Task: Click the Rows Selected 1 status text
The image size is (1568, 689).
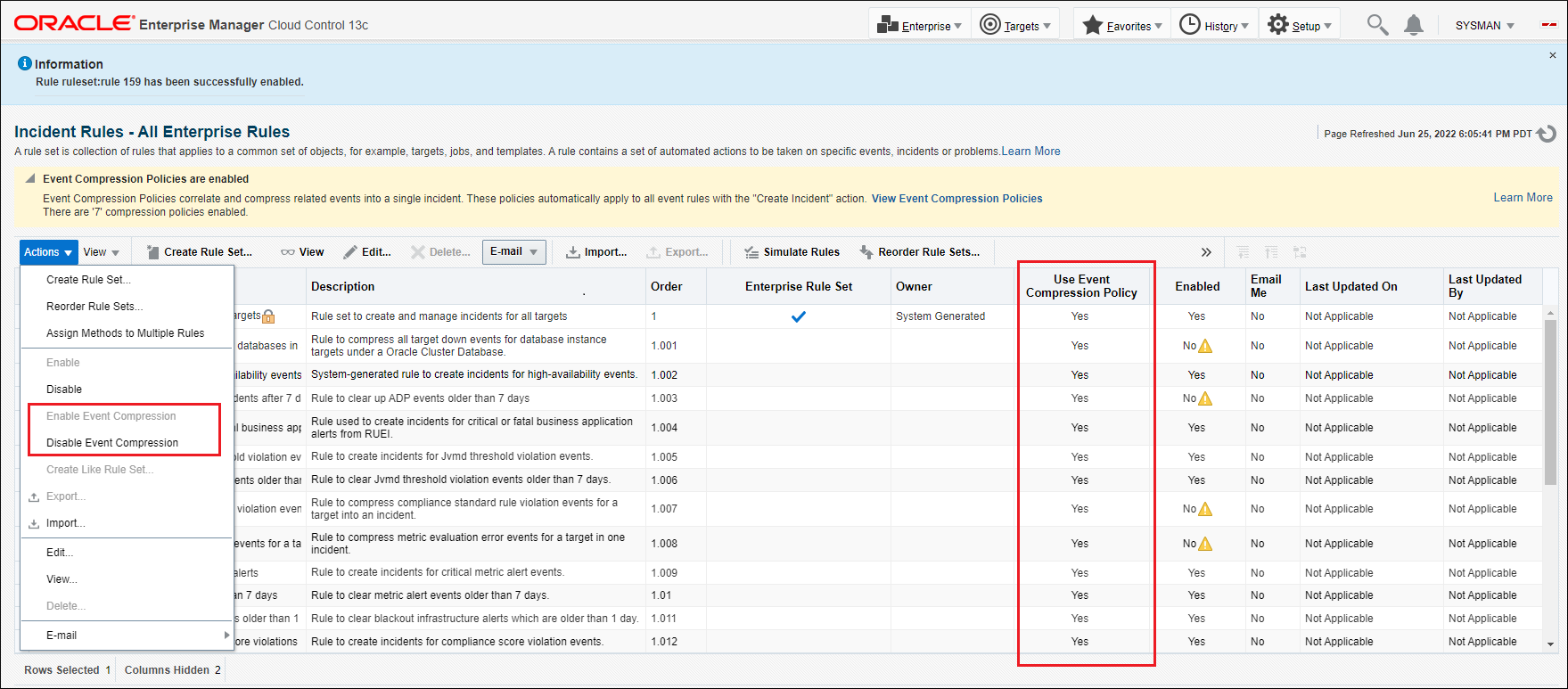Action: click(68, 670)
